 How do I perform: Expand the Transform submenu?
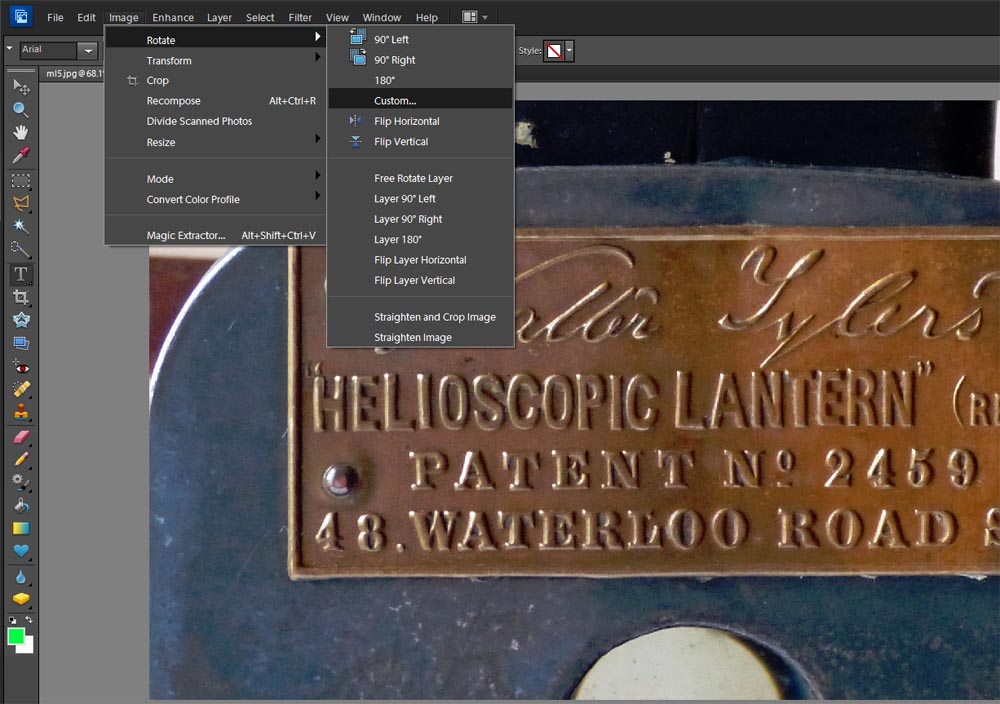click(216, 61)
